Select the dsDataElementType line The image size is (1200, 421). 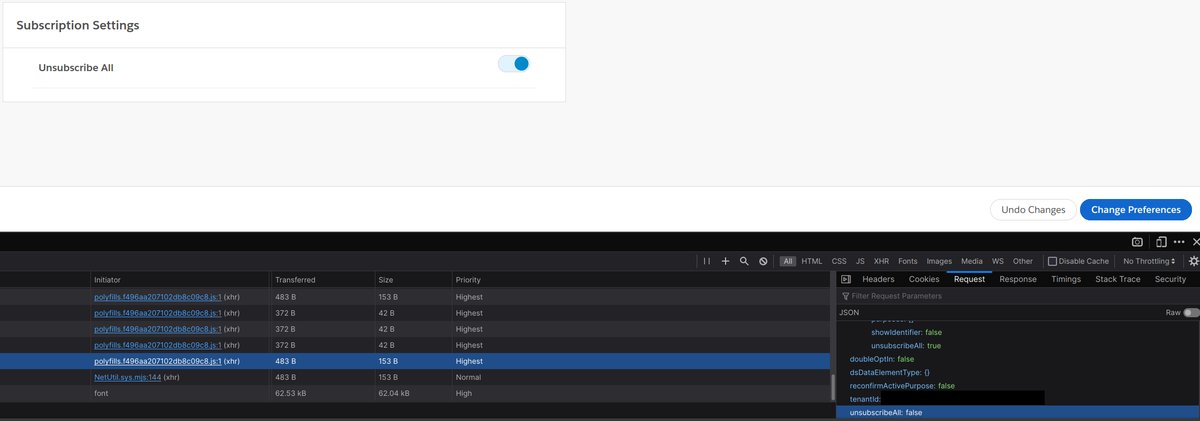pyautogui.click(x=889, y=373)
